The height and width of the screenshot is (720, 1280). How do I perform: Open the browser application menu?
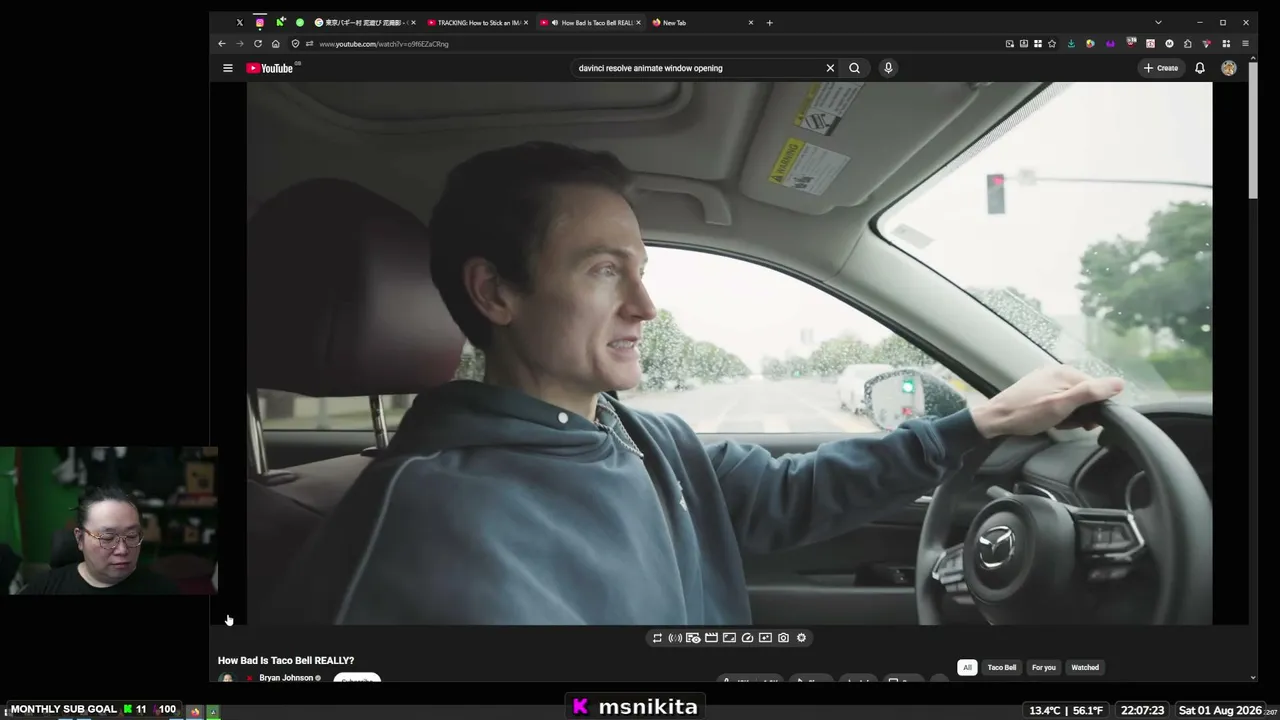tap(1245, 44)
